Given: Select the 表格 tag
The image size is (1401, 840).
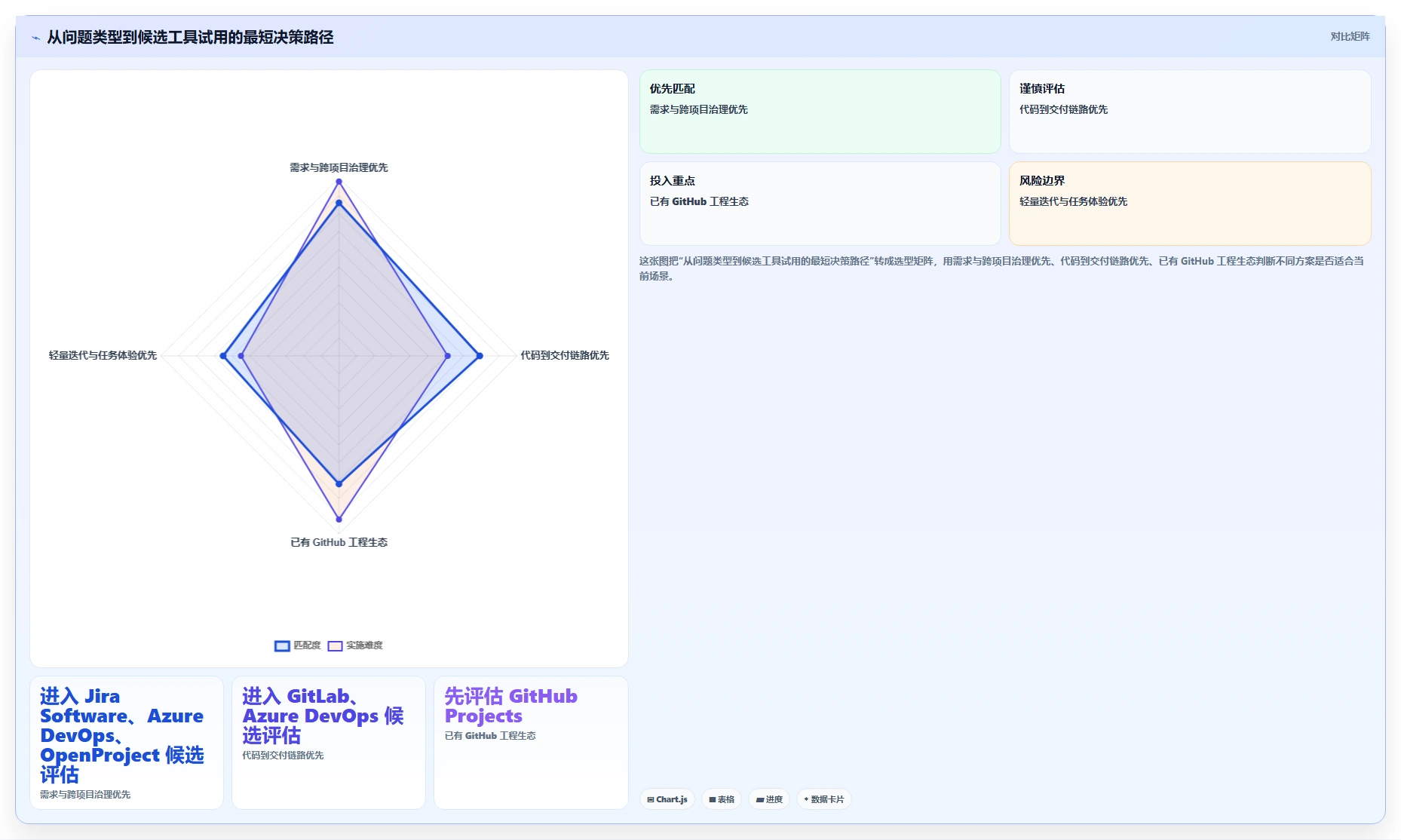Looking at the screenshot, I should point(722,799).
